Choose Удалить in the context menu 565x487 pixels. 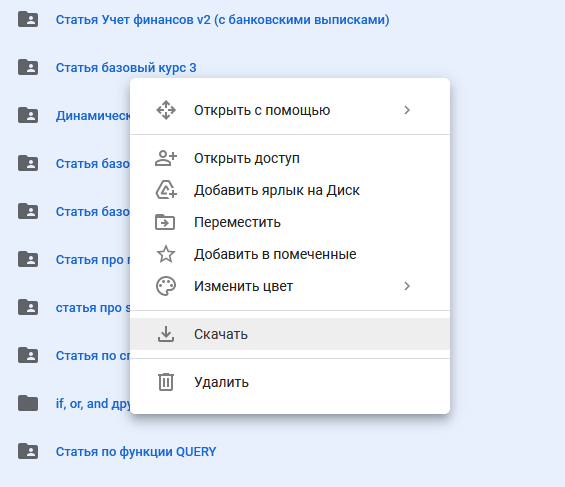click(290, 382)
